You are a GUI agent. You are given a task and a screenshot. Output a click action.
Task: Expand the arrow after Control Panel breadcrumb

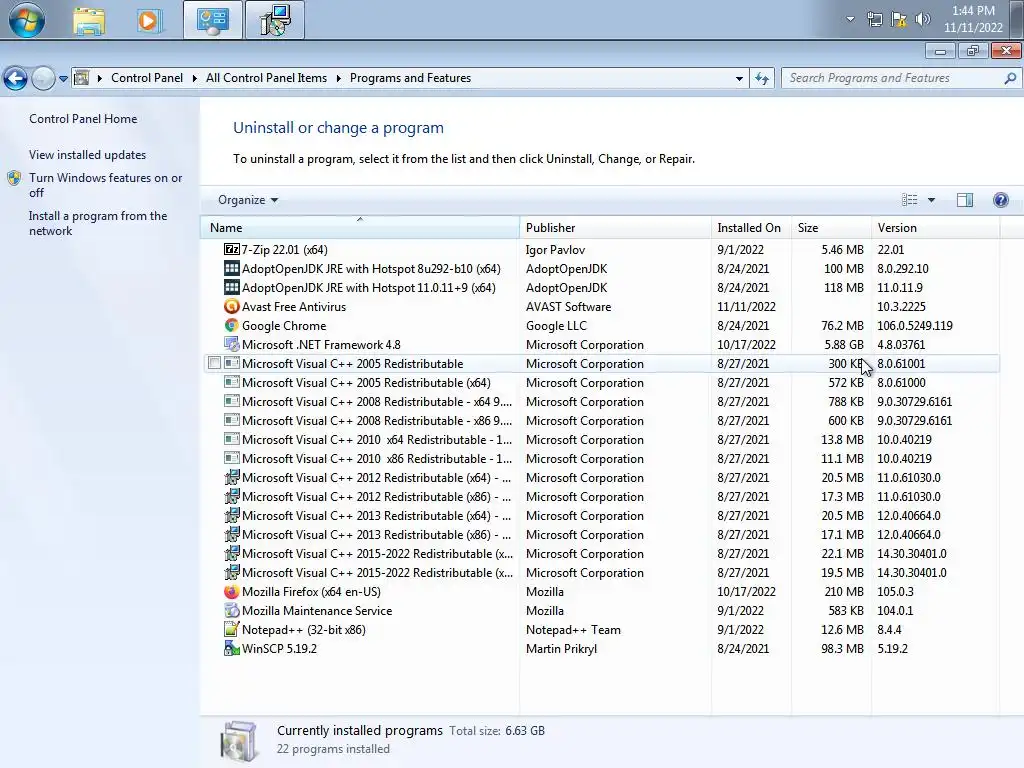[195, 78]
